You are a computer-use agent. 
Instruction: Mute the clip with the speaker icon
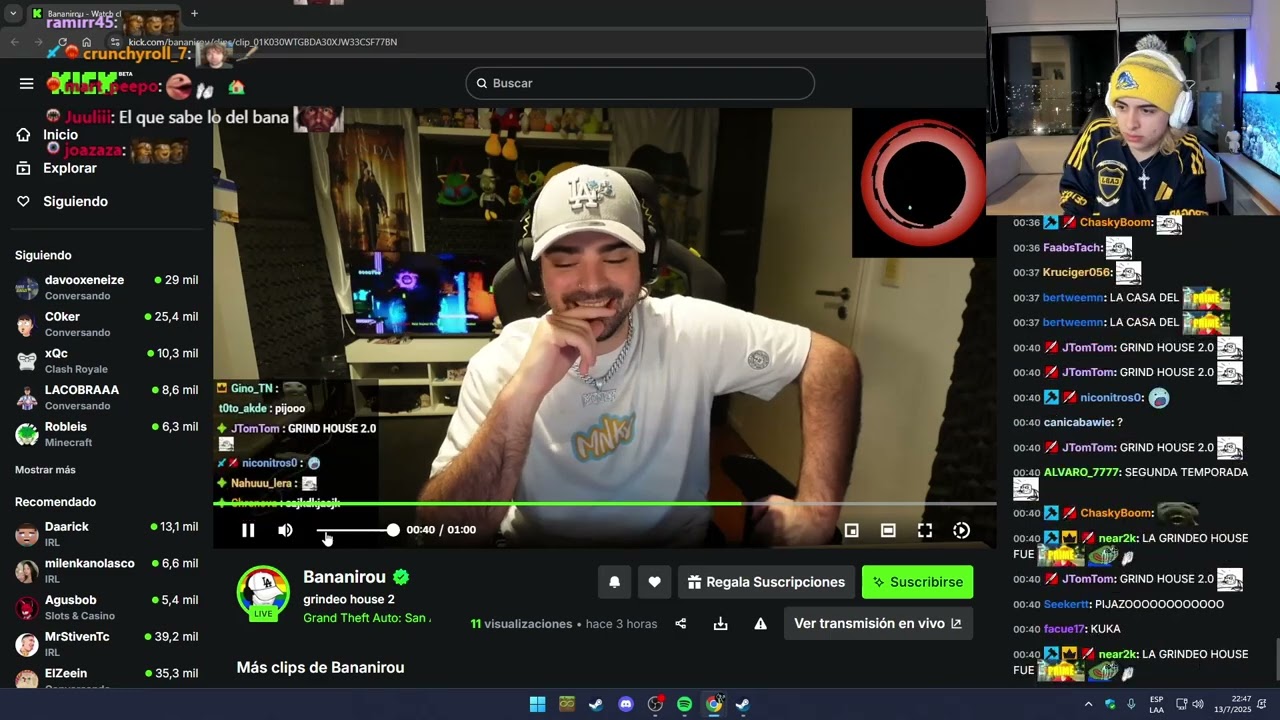coord(285,530)
